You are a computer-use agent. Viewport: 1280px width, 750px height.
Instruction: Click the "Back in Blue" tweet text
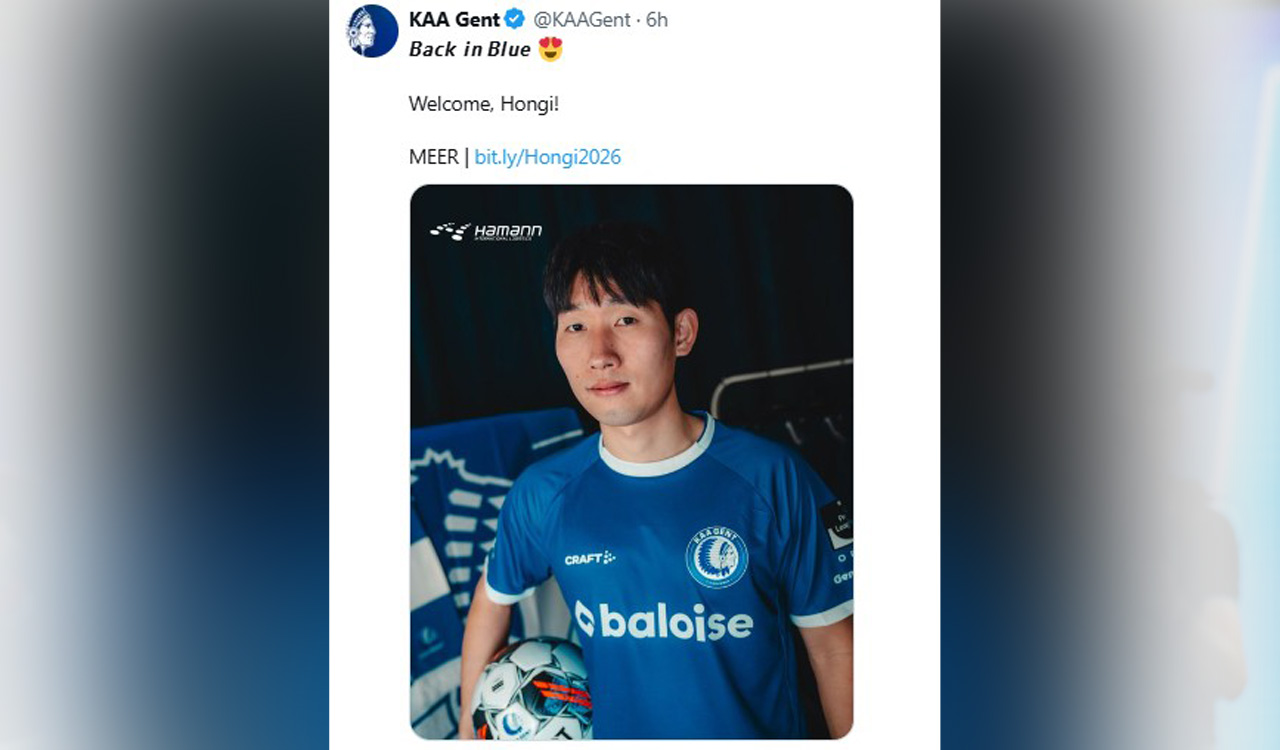pyautogui.click(x=469, y=49)
